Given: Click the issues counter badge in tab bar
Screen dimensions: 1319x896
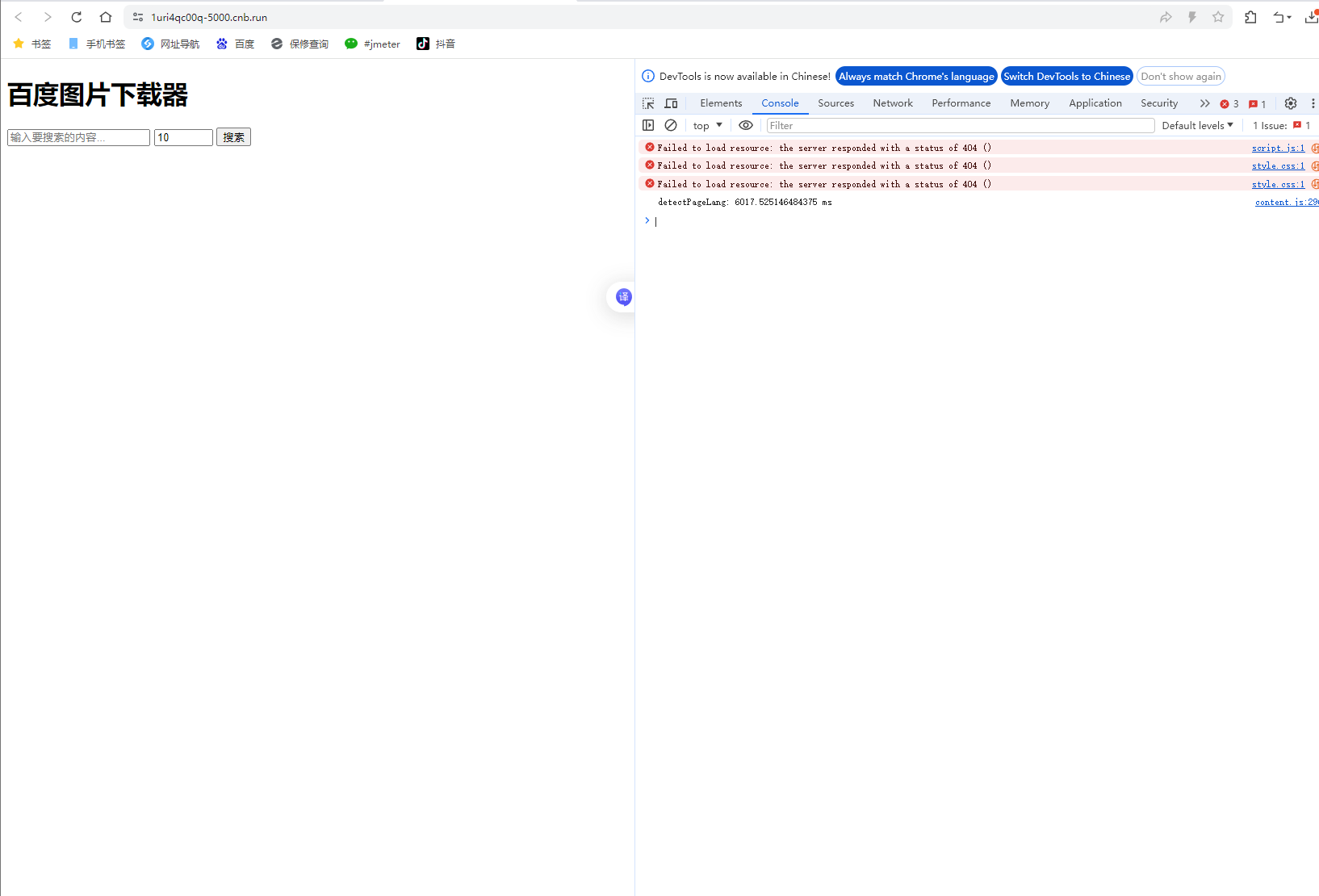Looking at the screenshot, I should point(1257,104).
